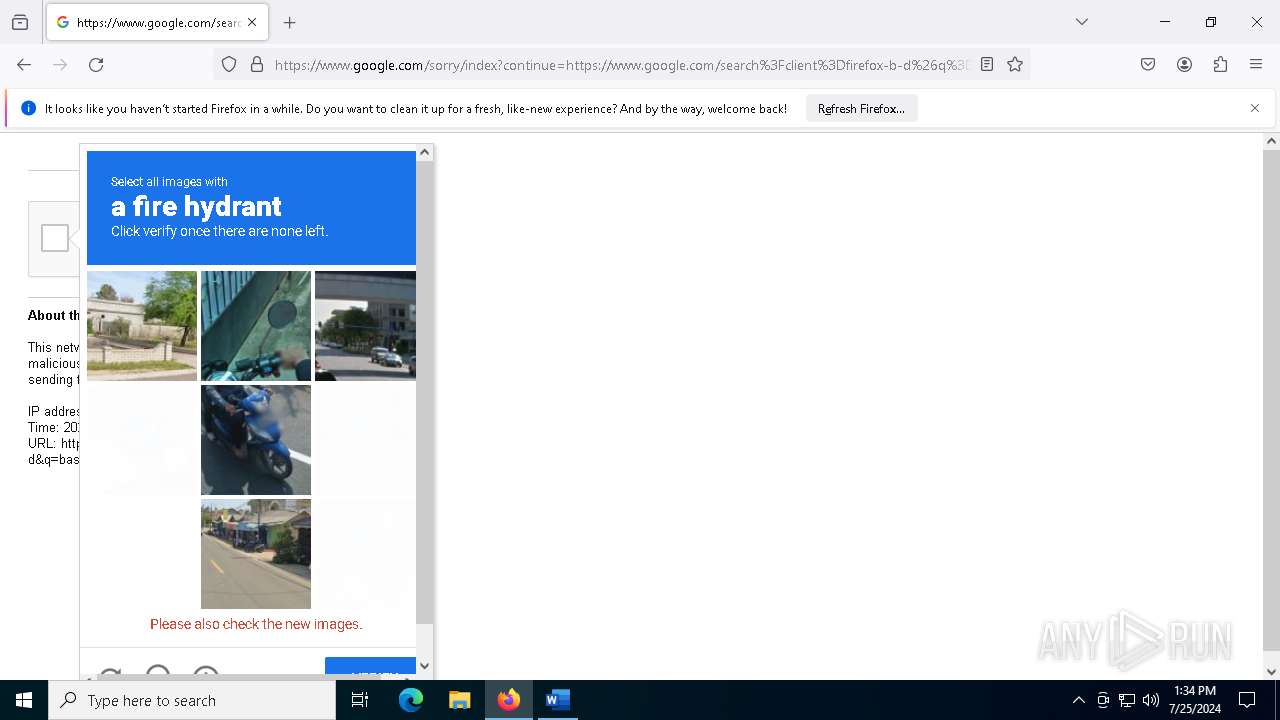Open Task View on the taskbar
1280x720 pixels.
tap(360, 700)
